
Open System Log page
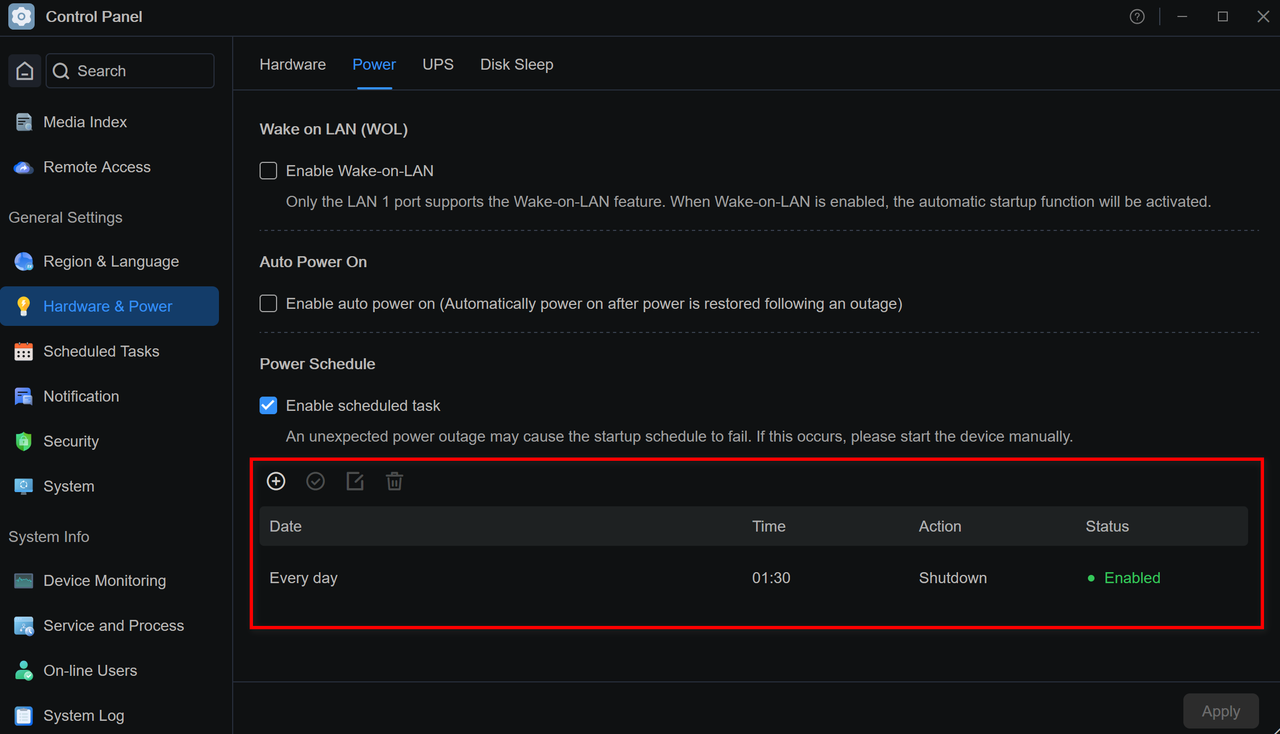point(110,716)
